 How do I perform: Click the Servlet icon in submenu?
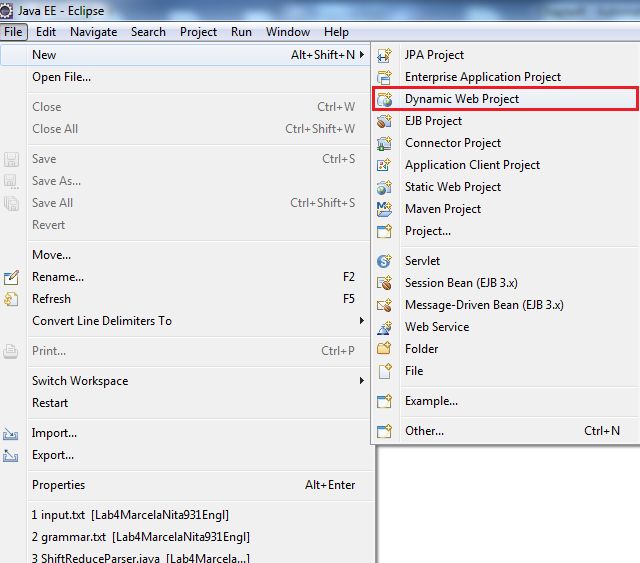385,261
